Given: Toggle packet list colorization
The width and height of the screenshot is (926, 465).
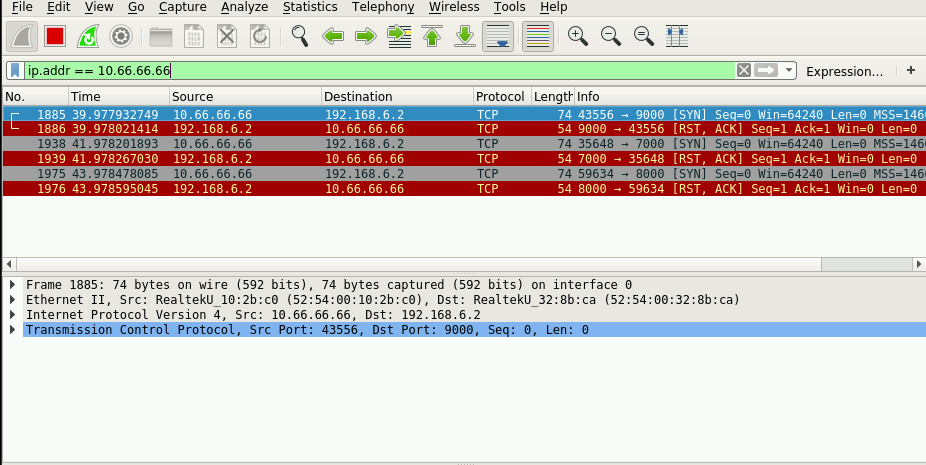Looking at the screenshot, I should [537, 37].
